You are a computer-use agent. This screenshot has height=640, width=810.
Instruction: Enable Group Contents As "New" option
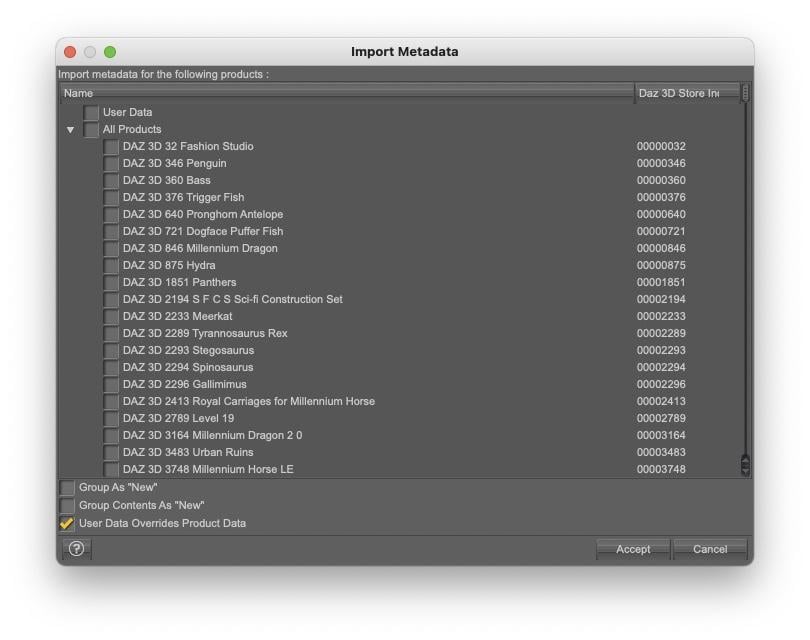[67, 506]
